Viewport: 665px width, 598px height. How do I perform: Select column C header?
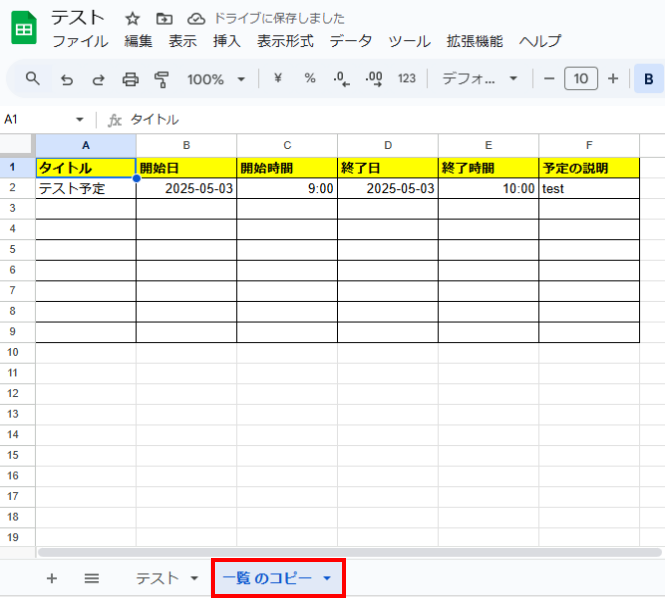pos(287,145)
